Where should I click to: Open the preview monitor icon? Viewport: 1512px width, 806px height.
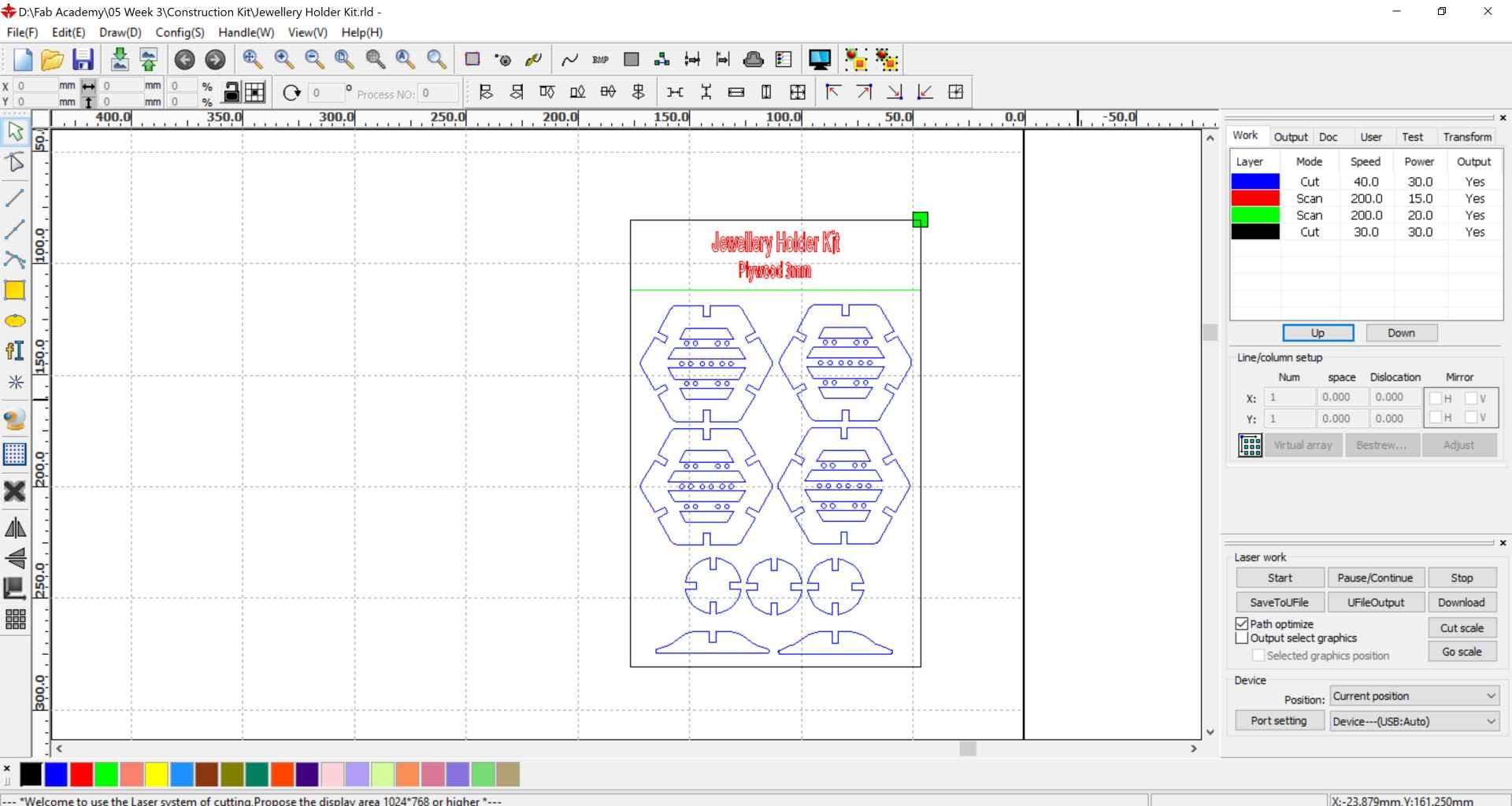[820, 60]
